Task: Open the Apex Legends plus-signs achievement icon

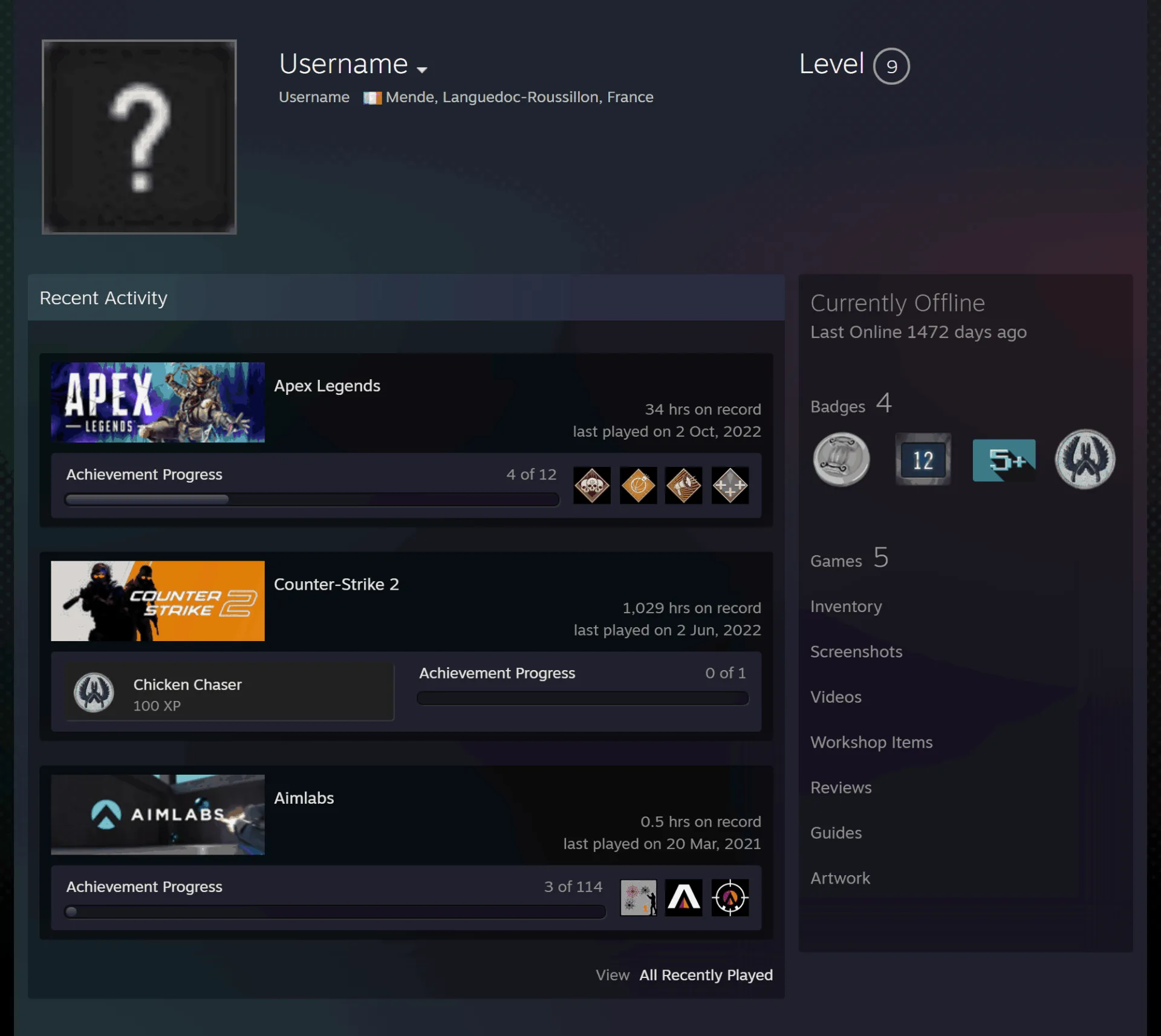Action: (730, 485)
